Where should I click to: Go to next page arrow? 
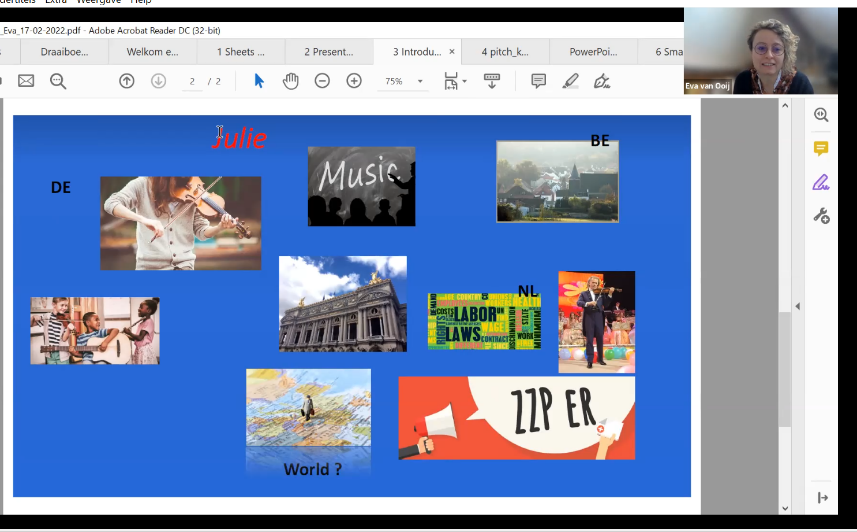[x=159, y=81]
